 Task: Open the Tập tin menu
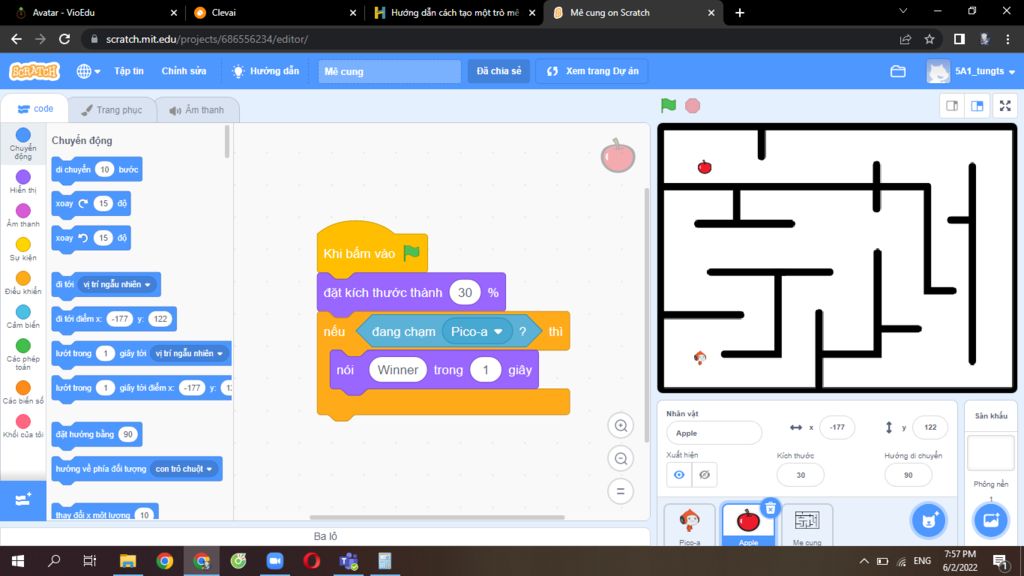(x=129, y=72)
